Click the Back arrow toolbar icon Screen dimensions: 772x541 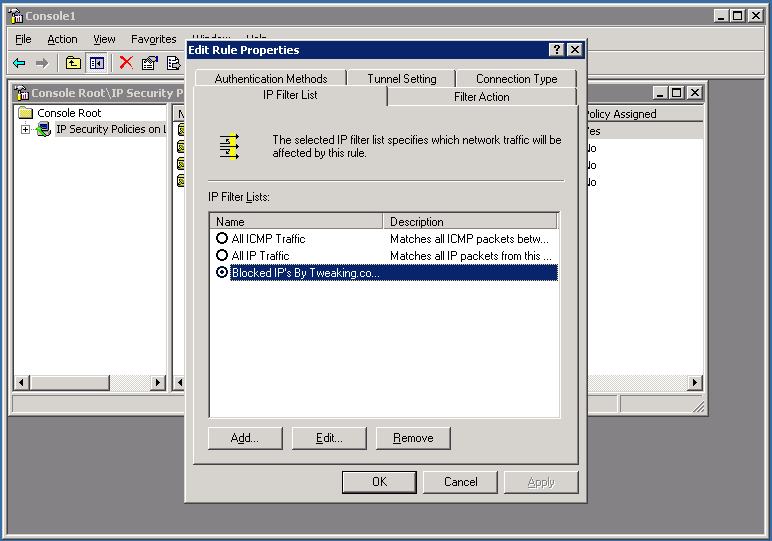(19, 63)
